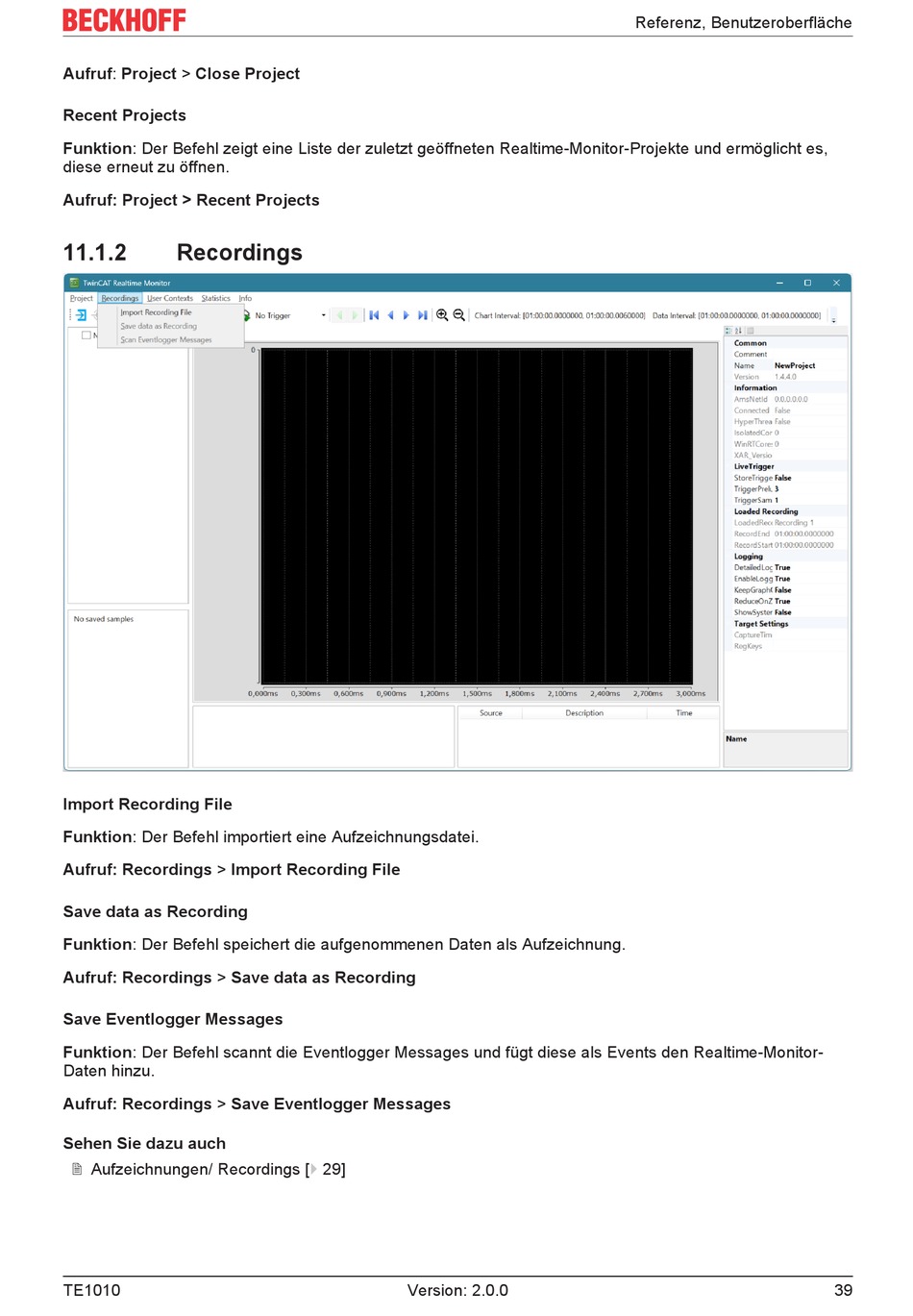The width and height of the screenshot is (913, 1316).
Task: Toggle the checkbox in context tree
Action: click(86, 335)
